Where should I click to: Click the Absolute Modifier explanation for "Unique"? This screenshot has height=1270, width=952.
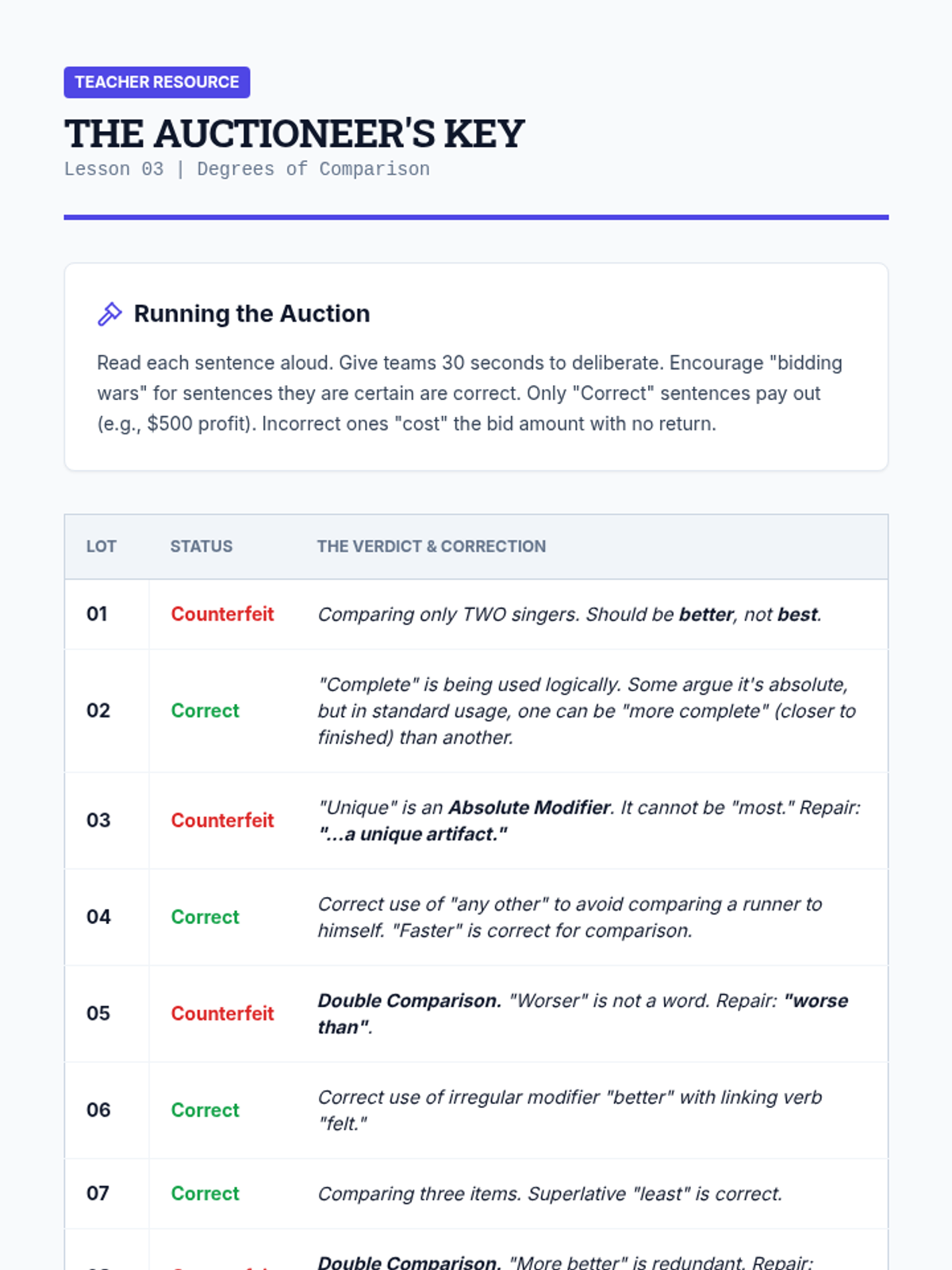(589, 820)
